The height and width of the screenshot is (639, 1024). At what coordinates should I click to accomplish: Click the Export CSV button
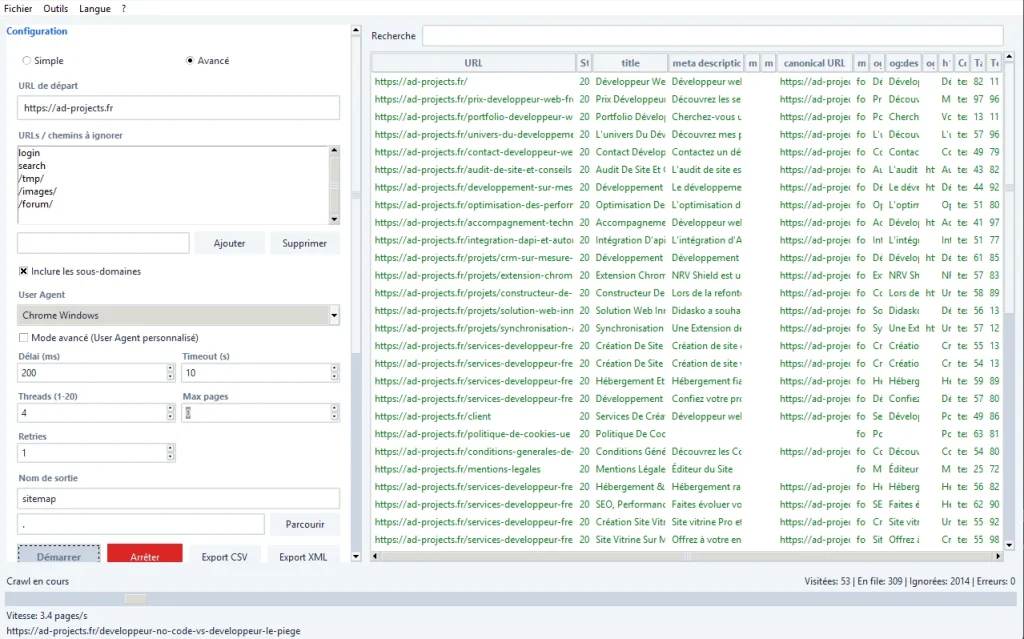[x=225, y=555]
